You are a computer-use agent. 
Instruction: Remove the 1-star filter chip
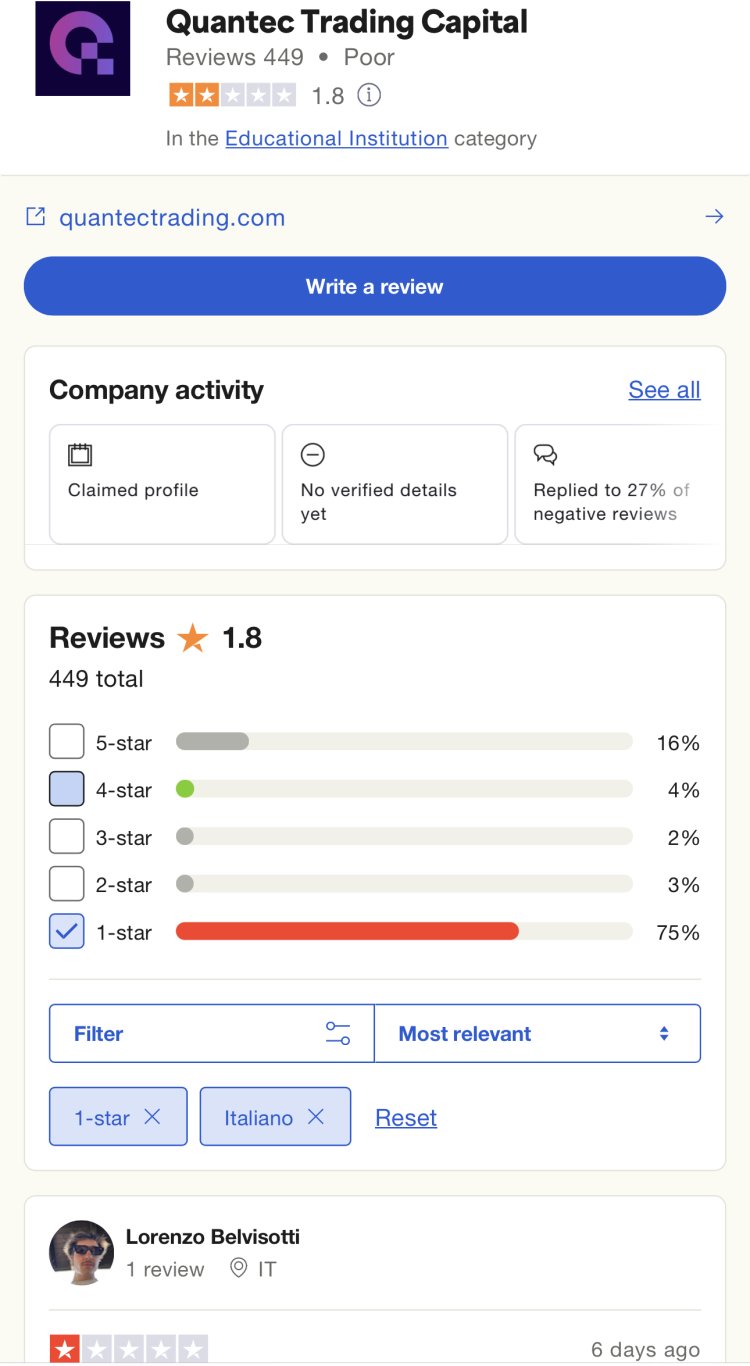point(156,1116)
